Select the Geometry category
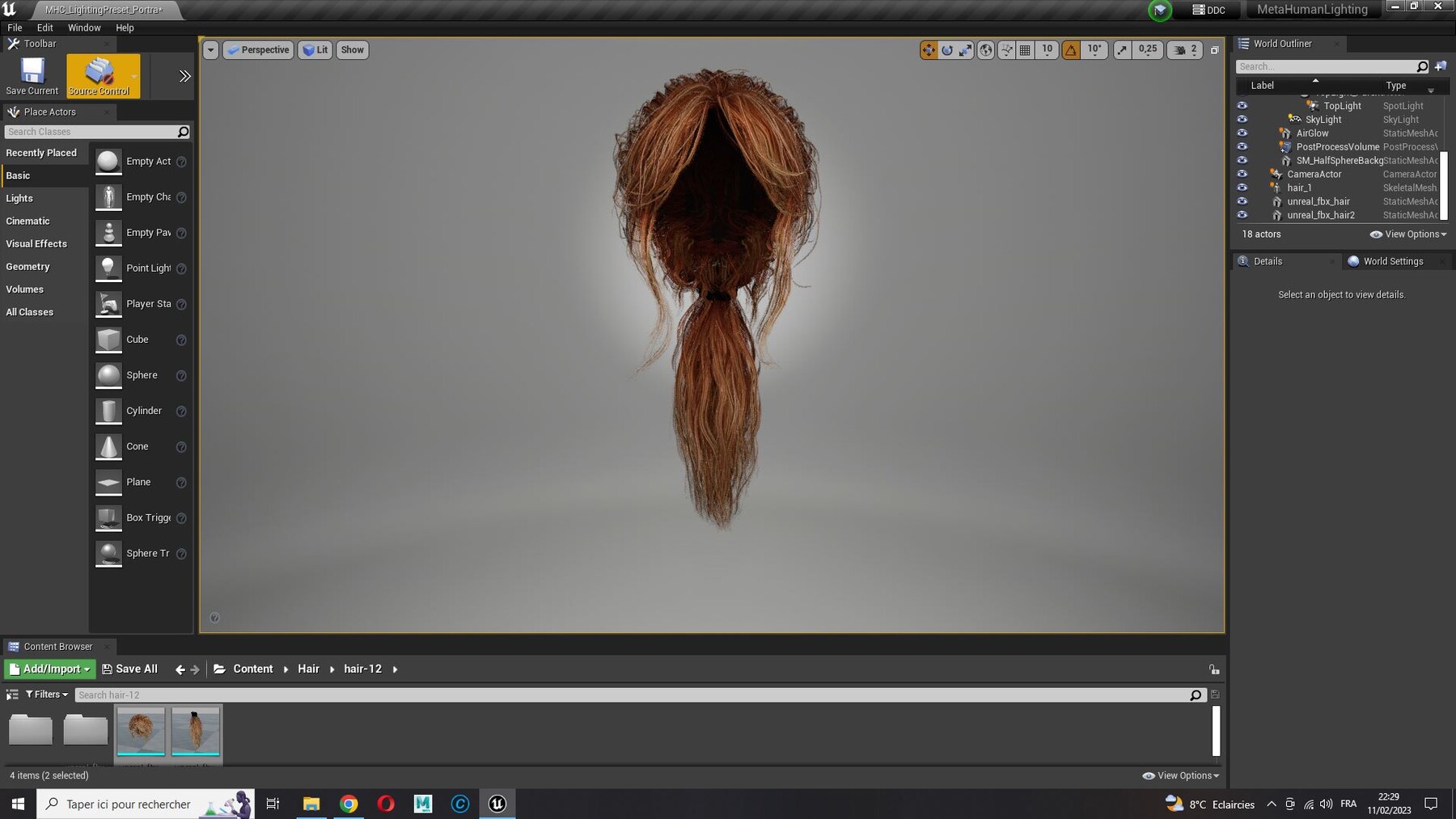This screenshot has height=819, width=1456. pos(44,266)
